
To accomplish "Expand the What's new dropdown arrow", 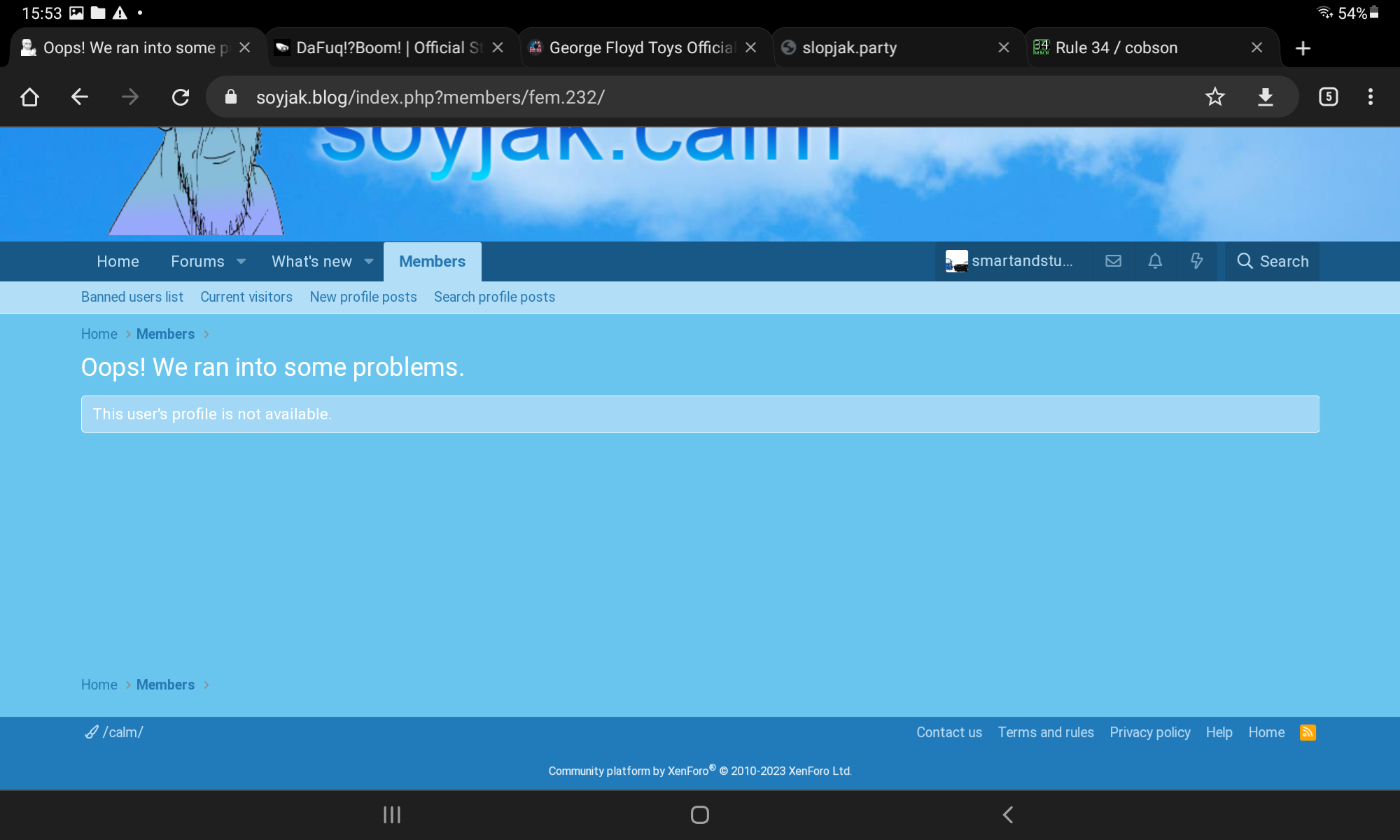I will click(x=369, y=262).
